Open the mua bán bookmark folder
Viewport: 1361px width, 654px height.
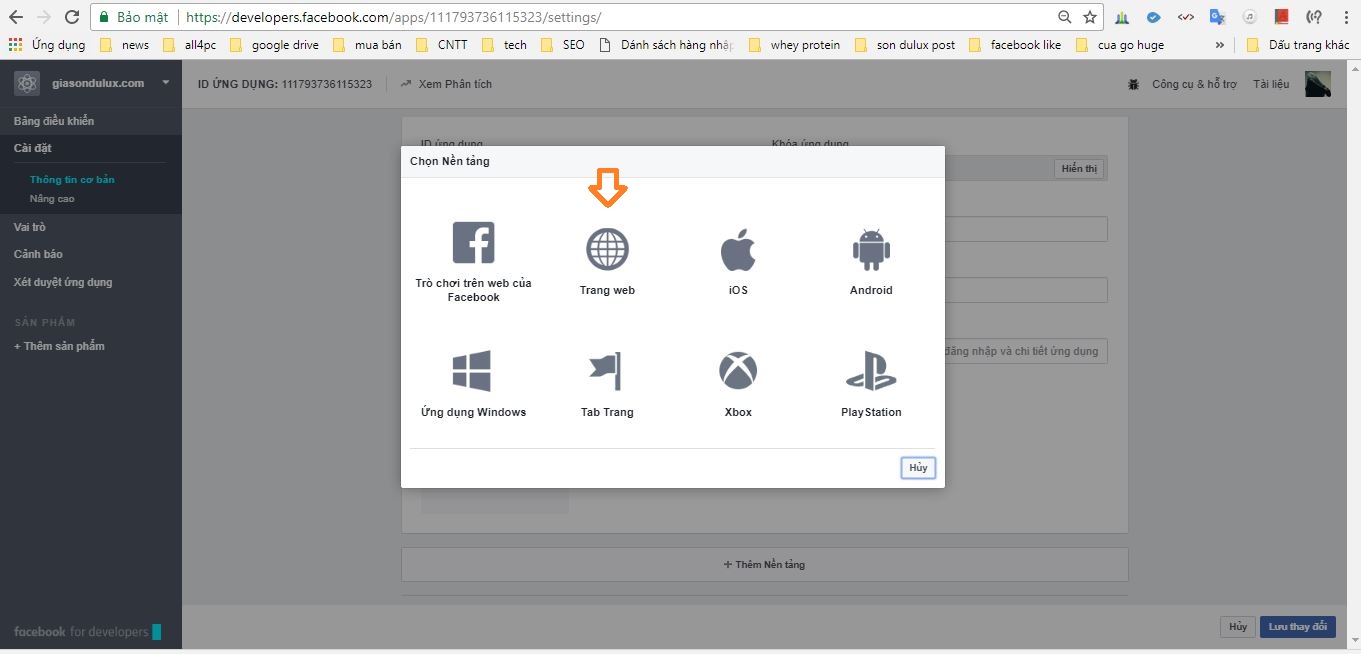pyautogui.click(x=366, y=45)
